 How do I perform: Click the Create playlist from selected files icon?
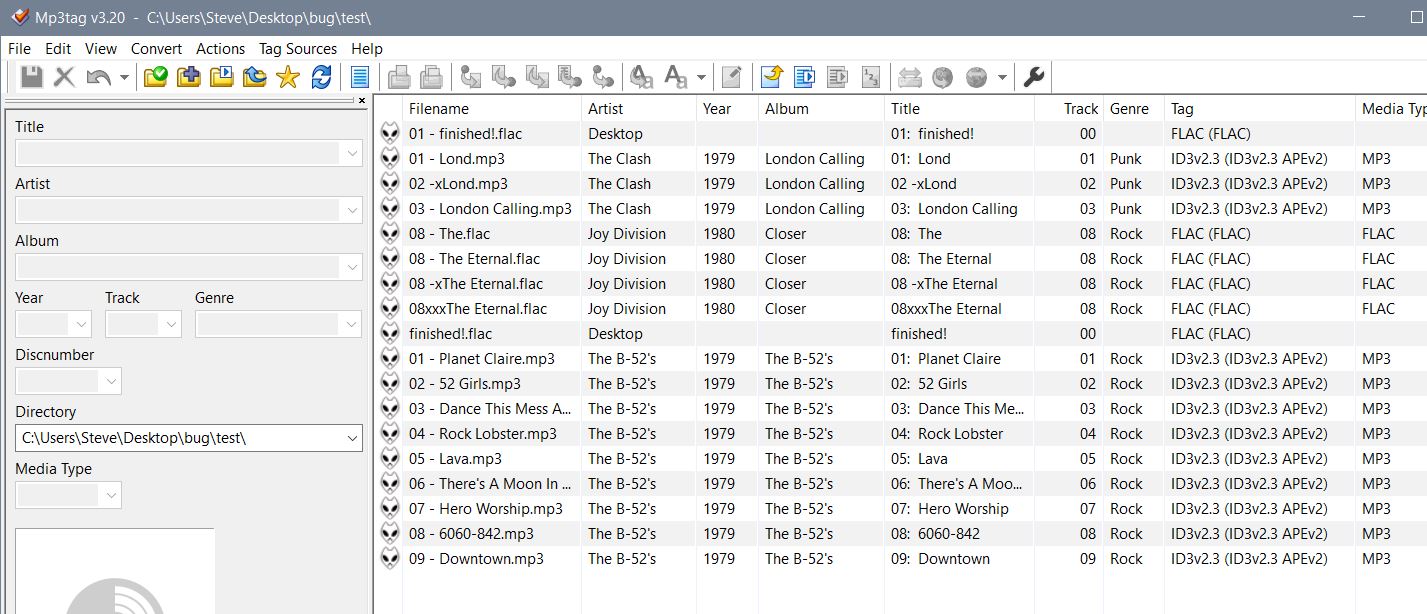[837, 77]
